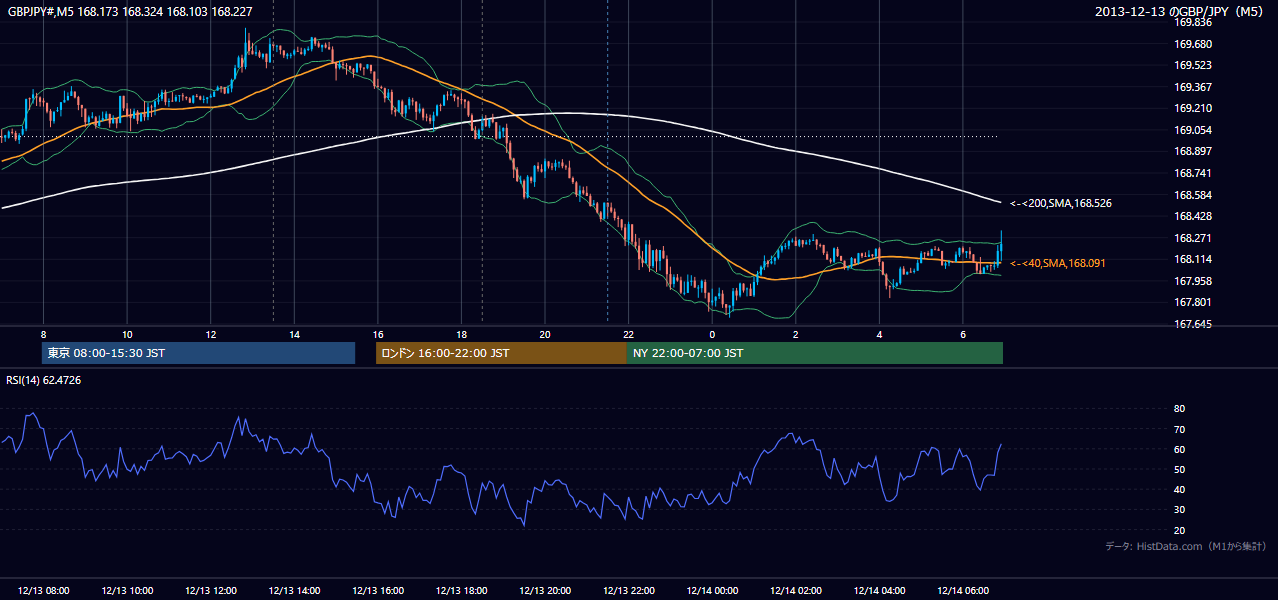Viewport: 1278px width, 600px height.
Task: Click the 12/13 12:00 bottom time label
Action: (x=210, y=591)
